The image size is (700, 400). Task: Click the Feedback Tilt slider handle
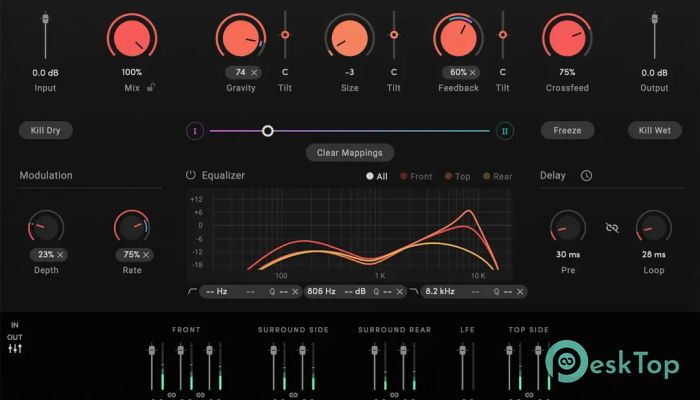(x=503, y=35)
